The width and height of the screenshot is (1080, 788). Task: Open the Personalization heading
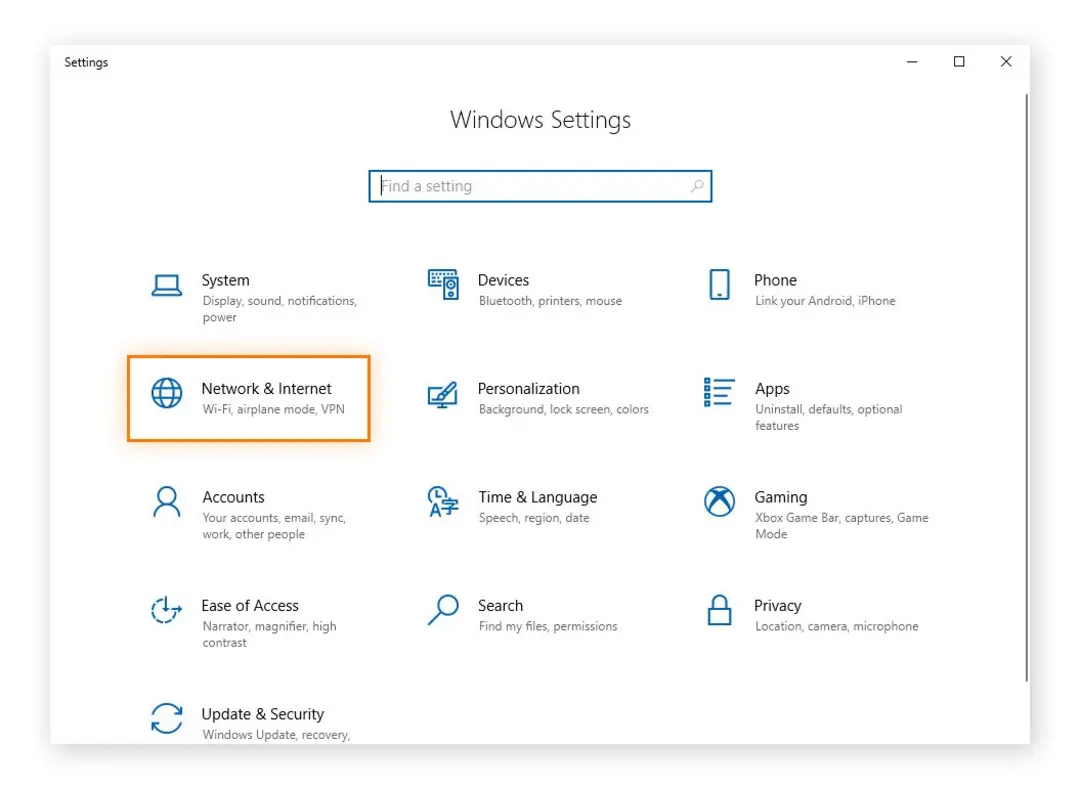[529, 388]
